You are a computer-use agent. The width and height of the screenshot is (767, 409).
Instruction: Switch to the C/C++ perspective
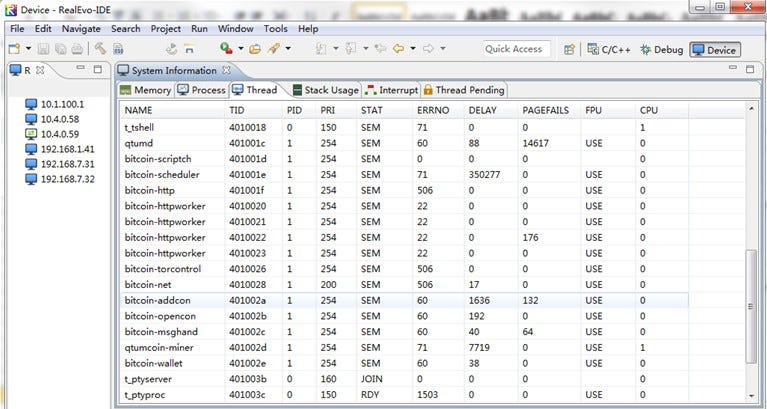(609, 49)
